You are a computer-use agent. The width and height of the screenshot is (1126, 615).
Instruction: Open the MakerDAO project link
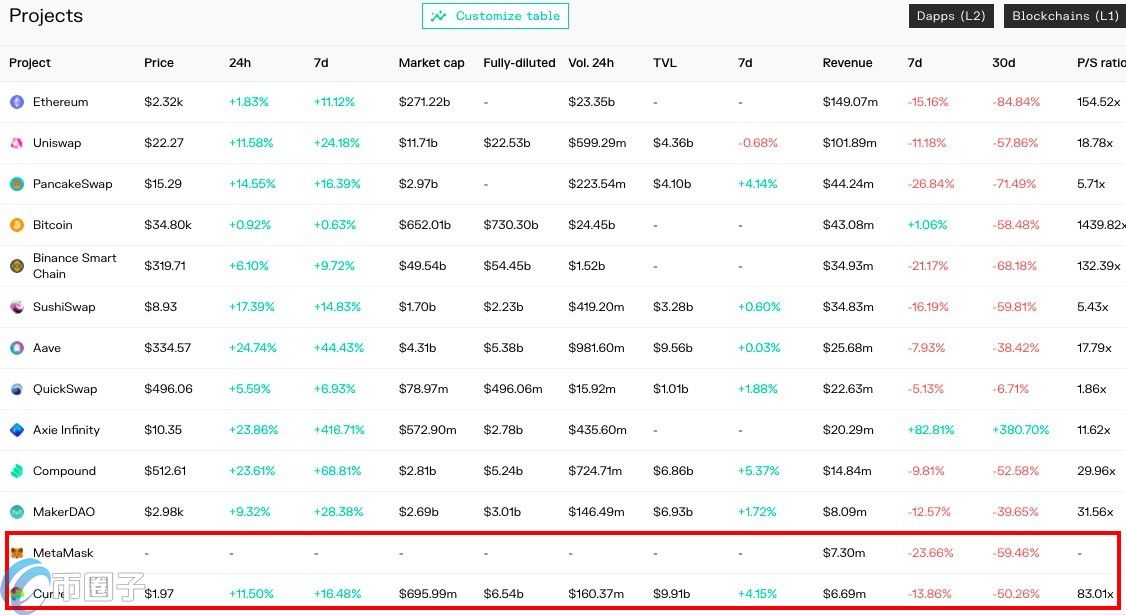tap(64, 512)
